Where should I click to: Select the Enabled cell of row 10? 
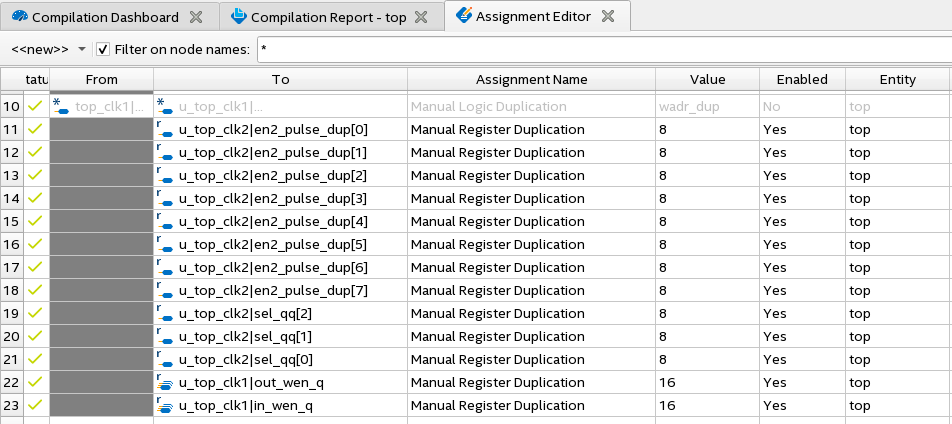802,107
